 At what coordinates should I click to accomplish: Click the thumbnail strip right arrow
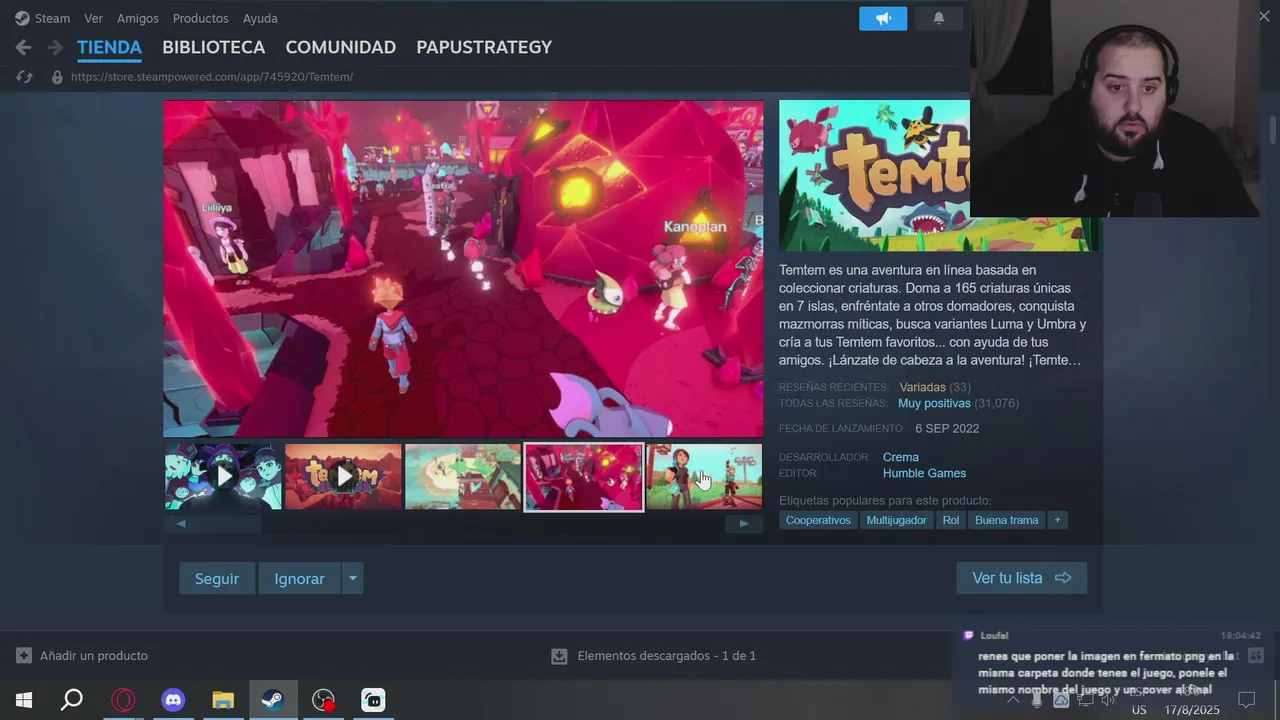(x=744, y=524)
